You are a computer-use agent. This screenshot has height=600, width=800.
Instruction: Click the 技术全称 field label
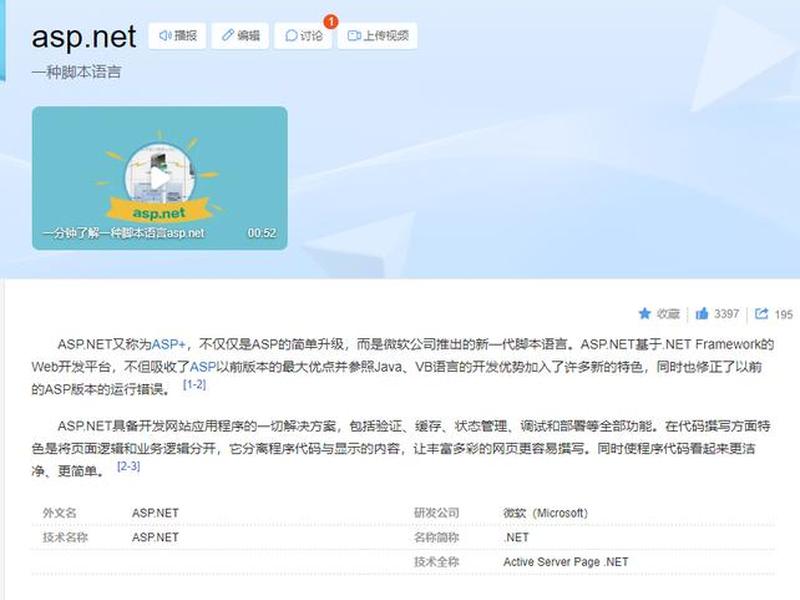point(437,562)
